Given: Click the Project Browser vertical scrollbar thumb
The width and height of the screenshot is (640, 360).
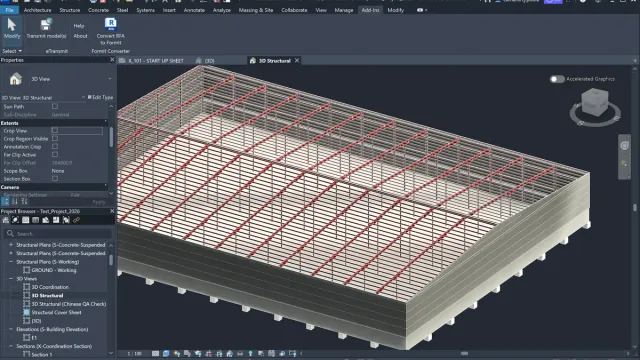Looking at the screenshot, I should 111,260.
